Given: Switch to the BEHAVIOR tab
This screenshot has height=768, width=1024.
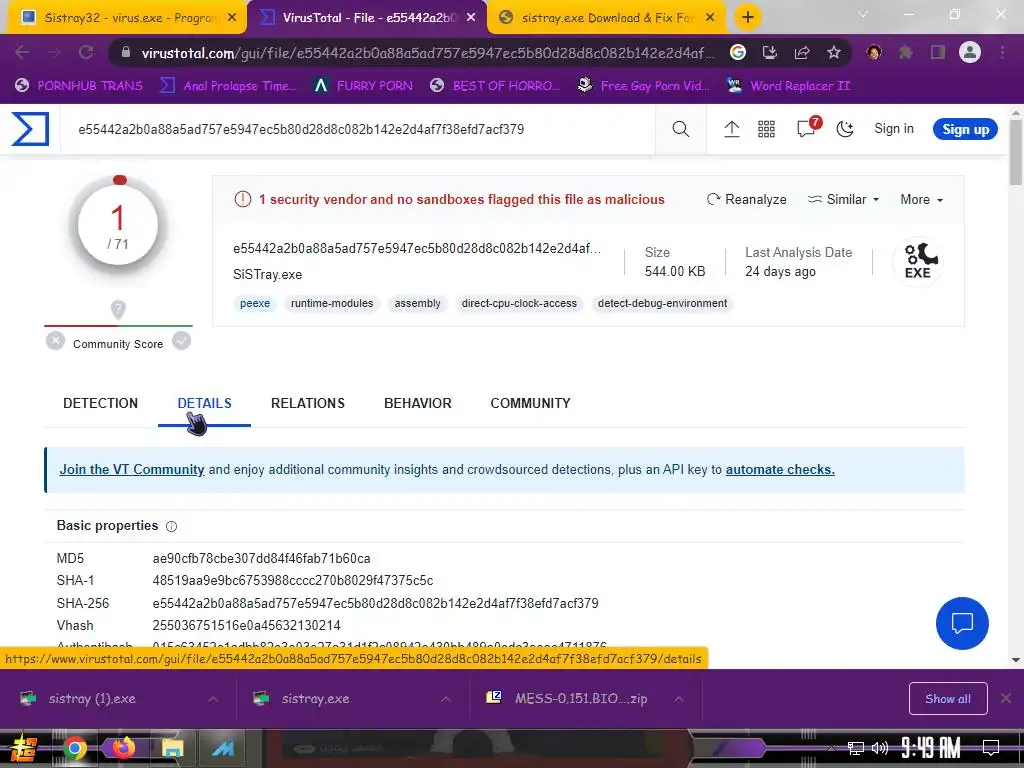Looking at the screenshot, I should (417, 404).
